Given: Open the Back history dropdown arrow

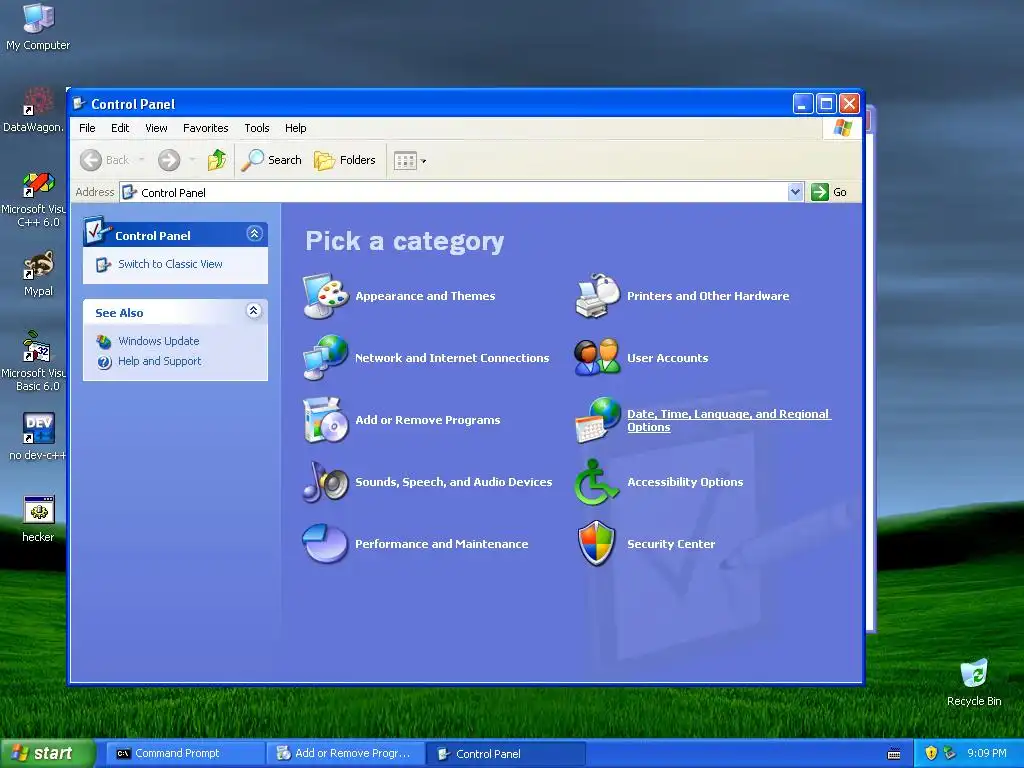Looking at the screenshot, I should (141, 160).
